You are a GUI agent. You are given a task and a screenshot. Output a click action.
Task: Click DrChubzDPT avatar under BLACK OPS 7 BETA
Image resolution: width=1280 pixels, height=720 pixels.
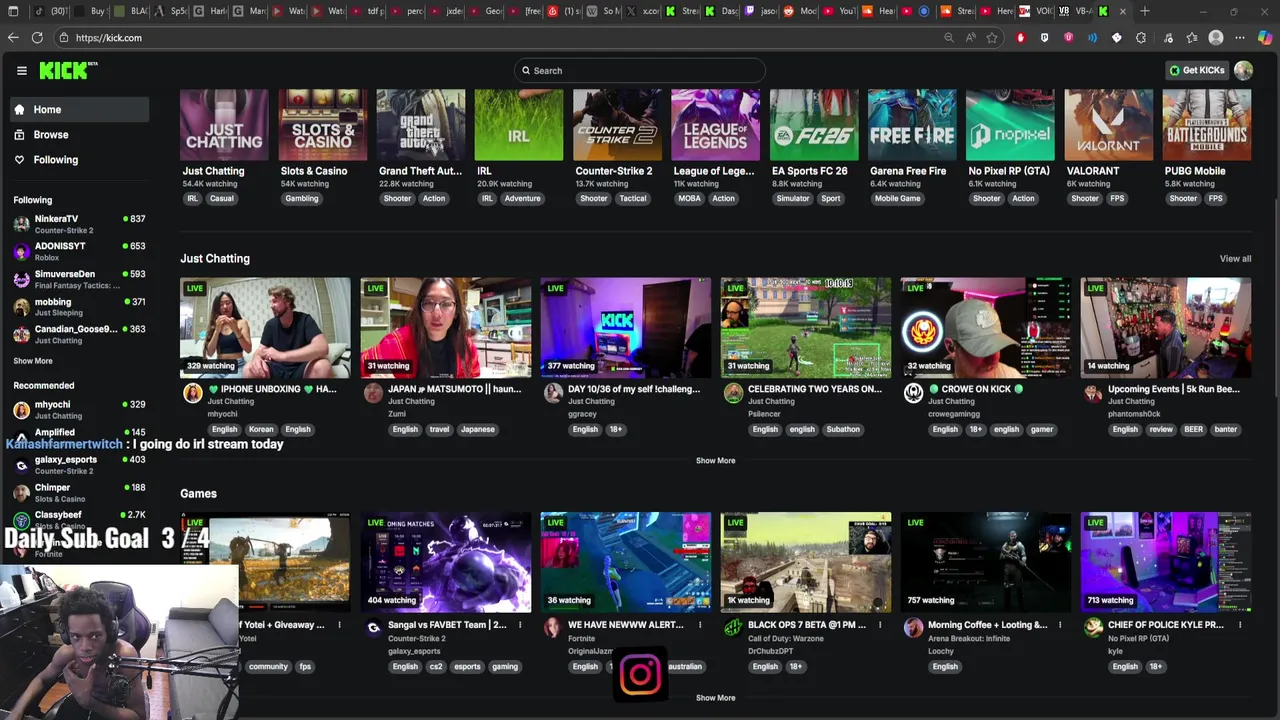[733, 628]
